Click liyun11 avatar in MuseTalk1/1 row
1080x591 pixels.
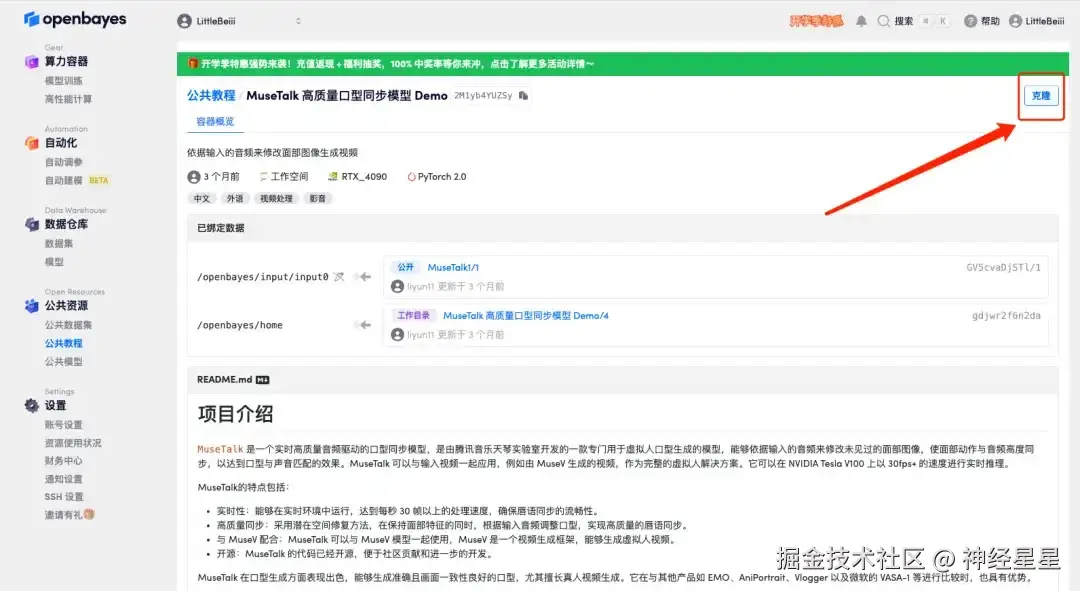pyautogui.click(x=397, y=287)
